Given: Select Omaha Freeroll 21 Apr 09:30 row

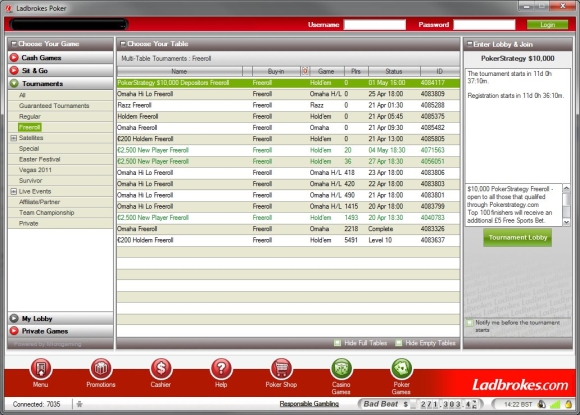Looking at the screenshot, I should pos(288,128).
